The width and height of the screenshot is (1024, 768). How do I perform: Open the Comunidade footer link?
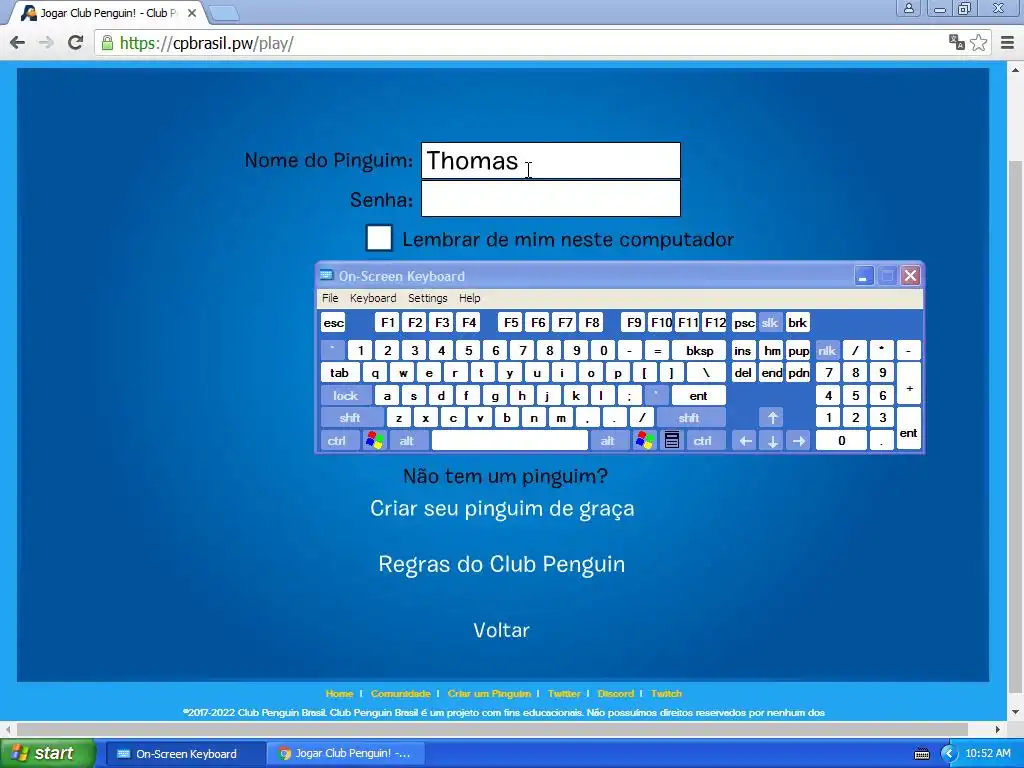400,694
